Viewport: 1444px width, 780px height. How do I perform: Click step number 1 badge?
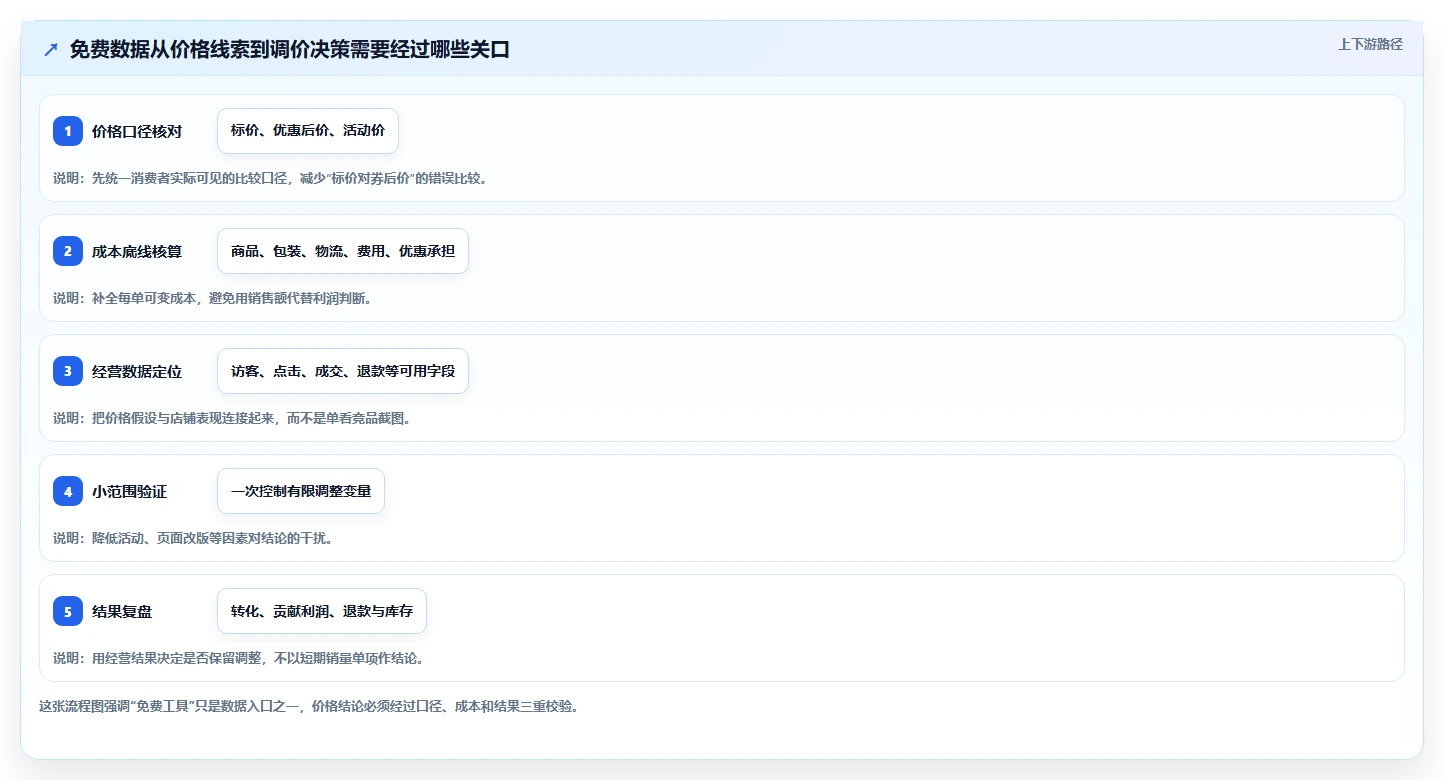point(68,131)
